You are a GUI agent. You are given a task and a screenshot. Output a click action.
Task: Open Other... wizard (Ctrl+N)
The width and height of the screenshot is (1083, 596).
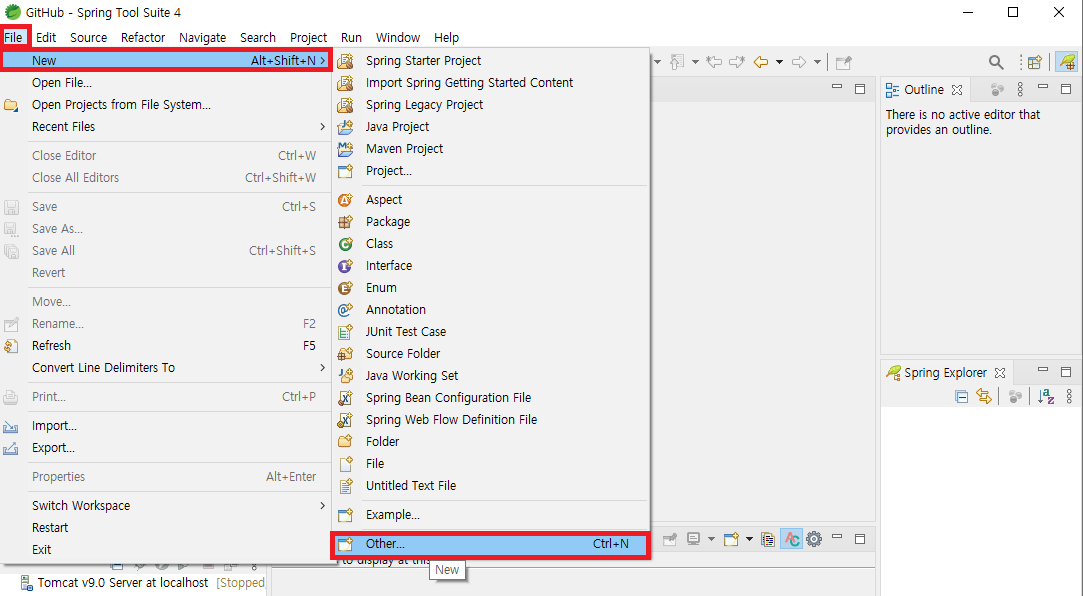[490, 544]
